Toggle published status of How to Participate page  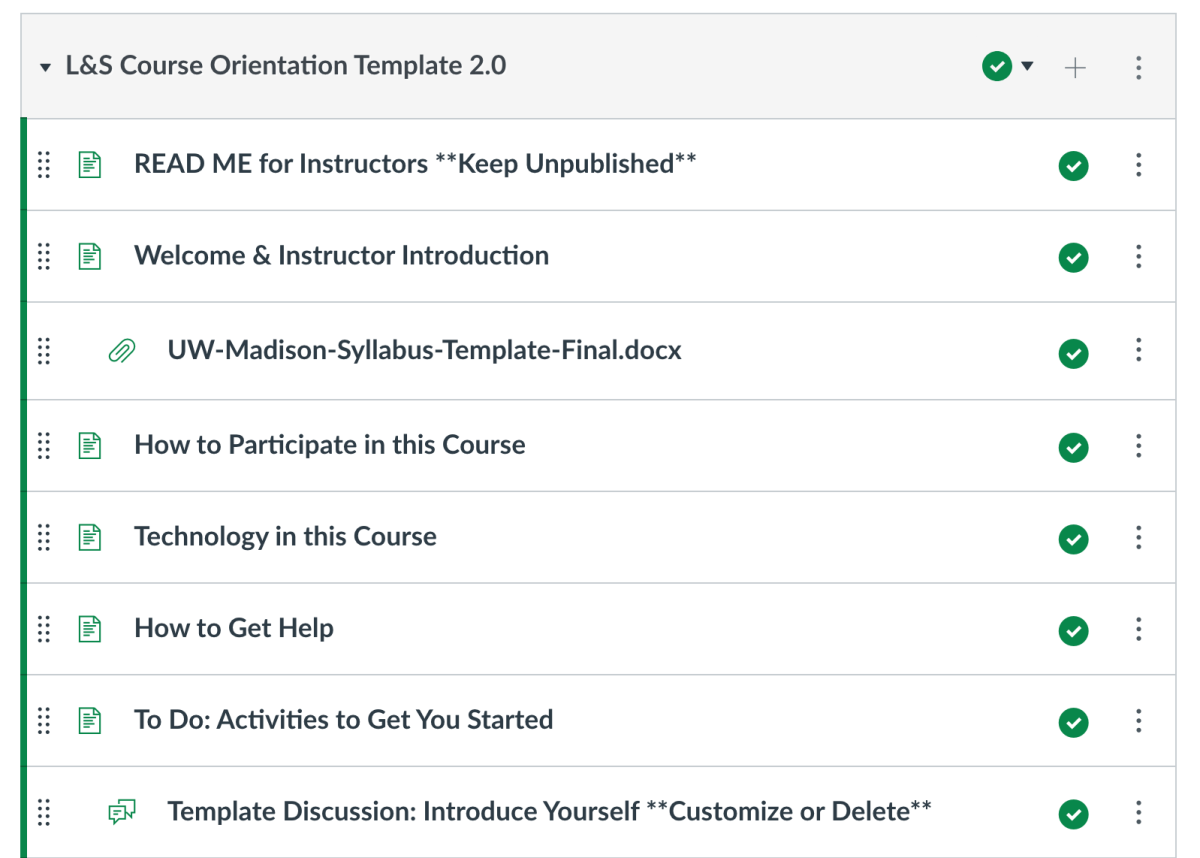point(1073,447)
